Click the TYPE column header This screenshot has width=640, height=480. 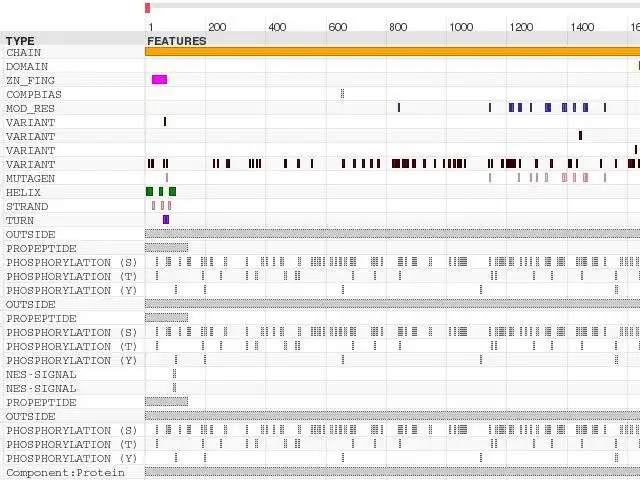pyautogui.click(x=20, y=41)
